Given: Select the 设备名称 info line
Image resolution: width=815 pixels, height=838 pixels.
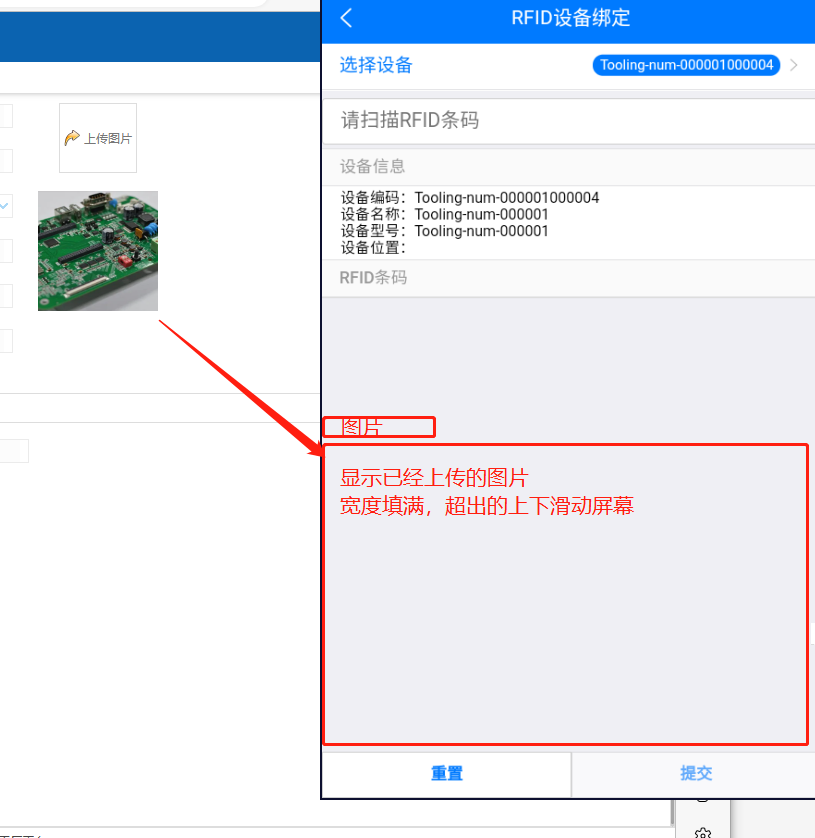Looking at the screenshot, I should coord(445,214).
